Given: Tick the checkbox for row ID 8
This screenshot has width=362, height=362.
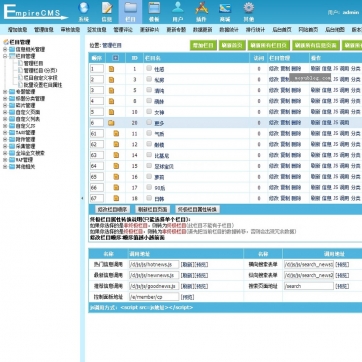Looking at the screenshot, I should [x=149, y=101].
